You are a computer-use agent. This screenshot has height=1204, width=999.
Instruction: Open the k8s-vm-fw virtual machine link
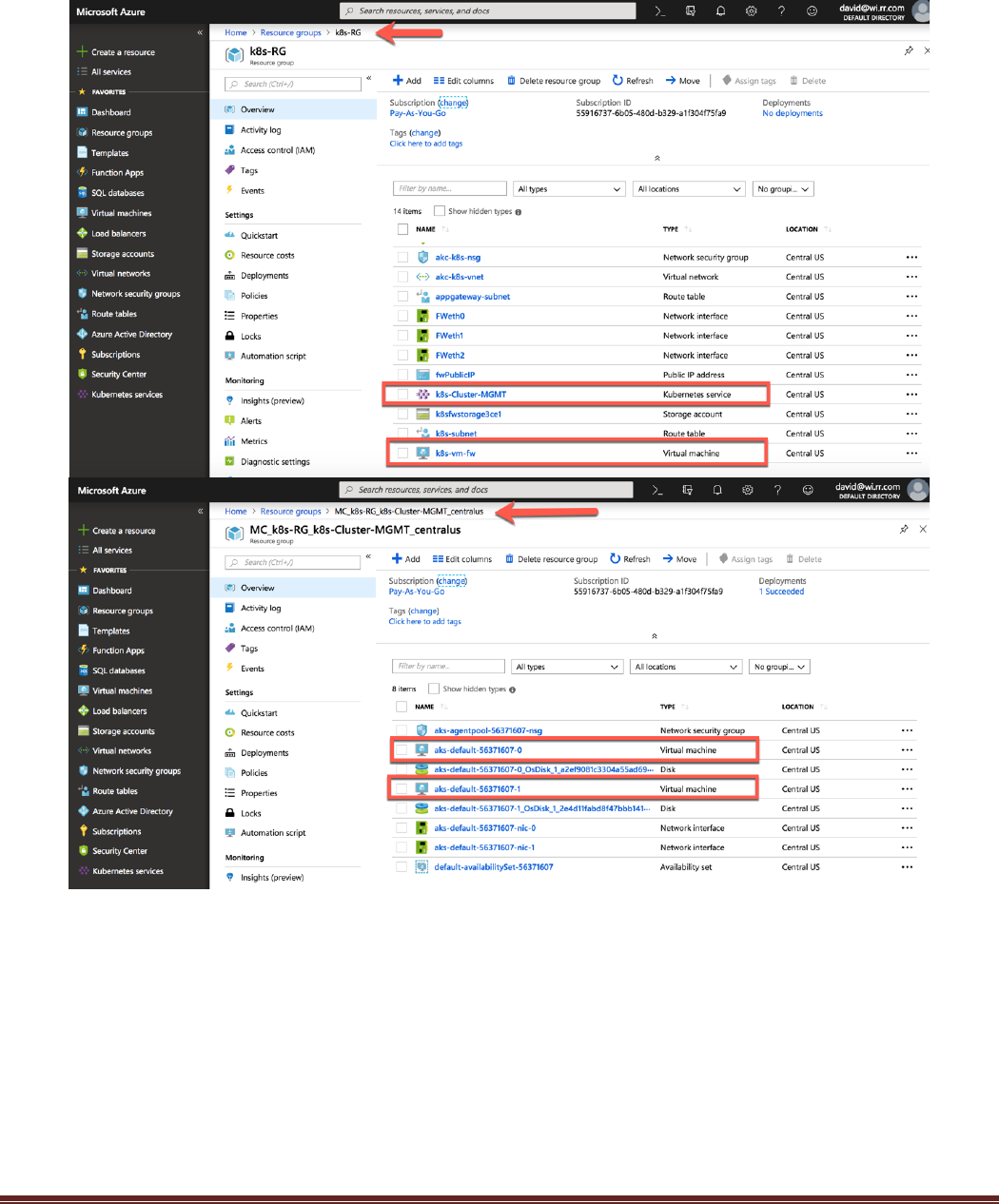coord(456,454)
